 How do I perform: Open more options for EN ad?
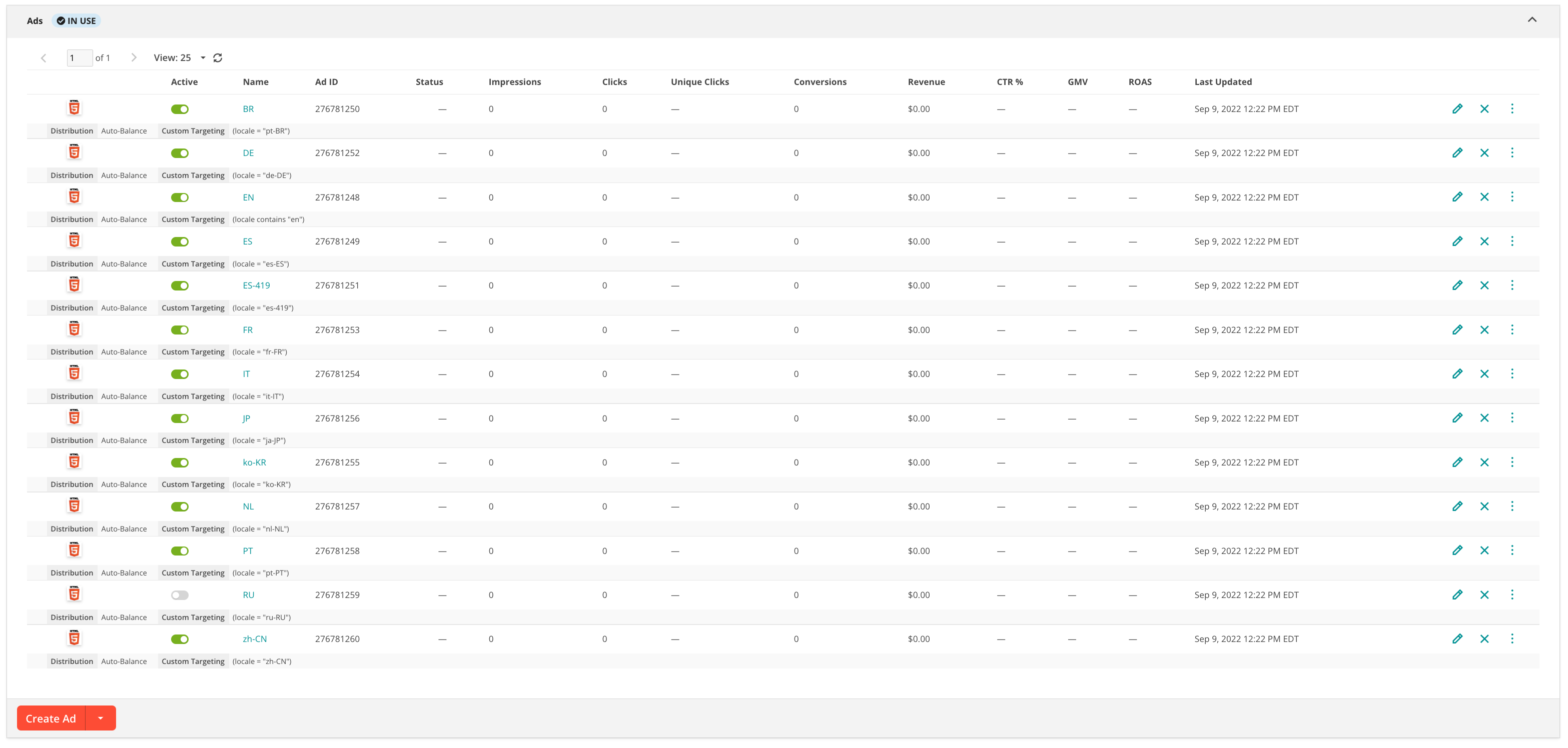[1512, 197]
